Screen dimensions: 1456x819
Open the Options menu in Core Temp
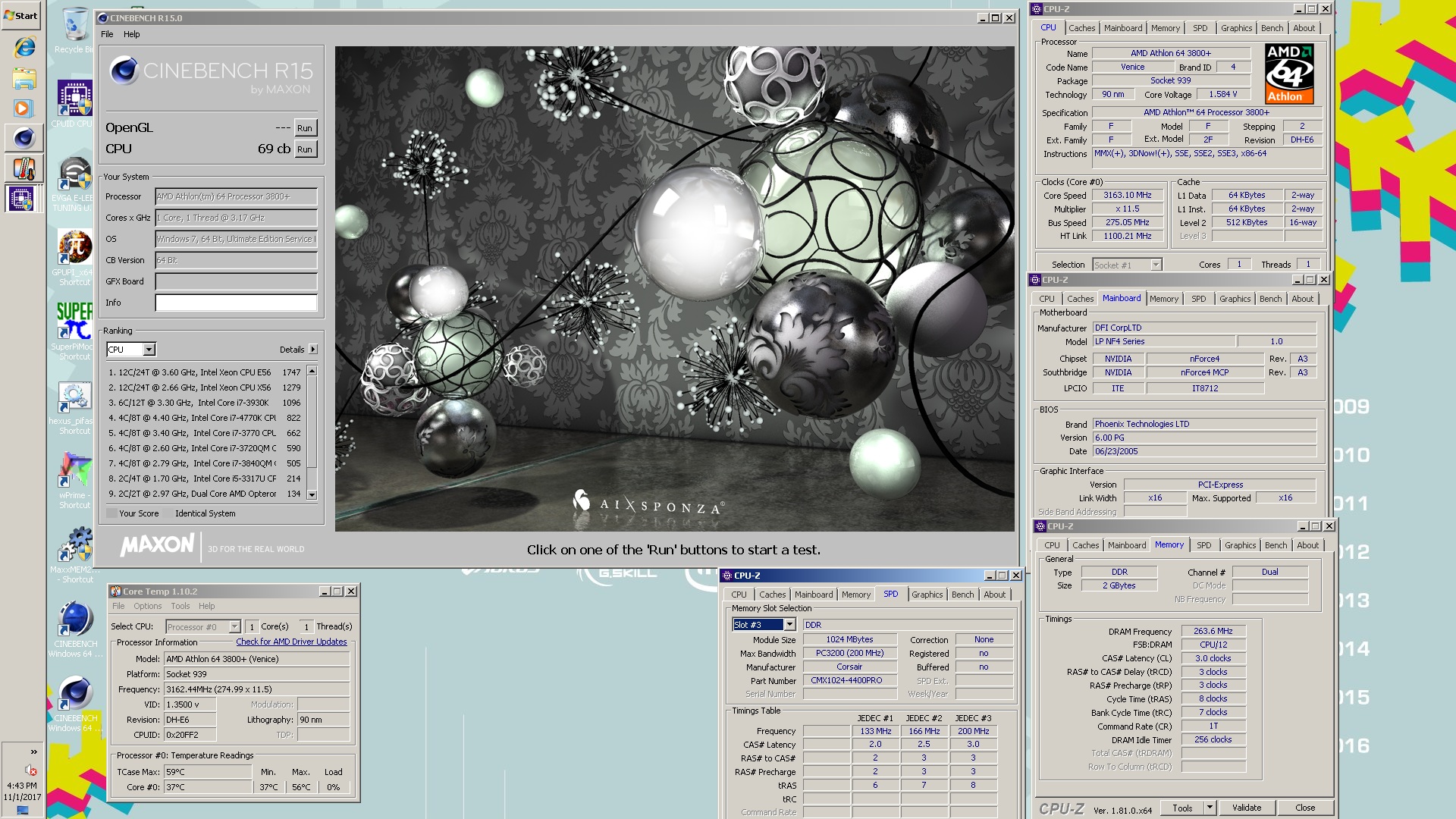click(x=147, y=606)
